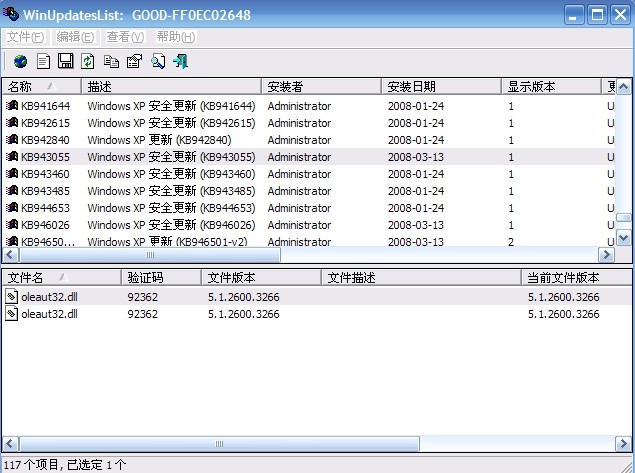The height and width of the screenshot is (473, 635).
Task: Click description 'Windows XP 更新 (KB946501-v2)'
Action: (167, 242)
